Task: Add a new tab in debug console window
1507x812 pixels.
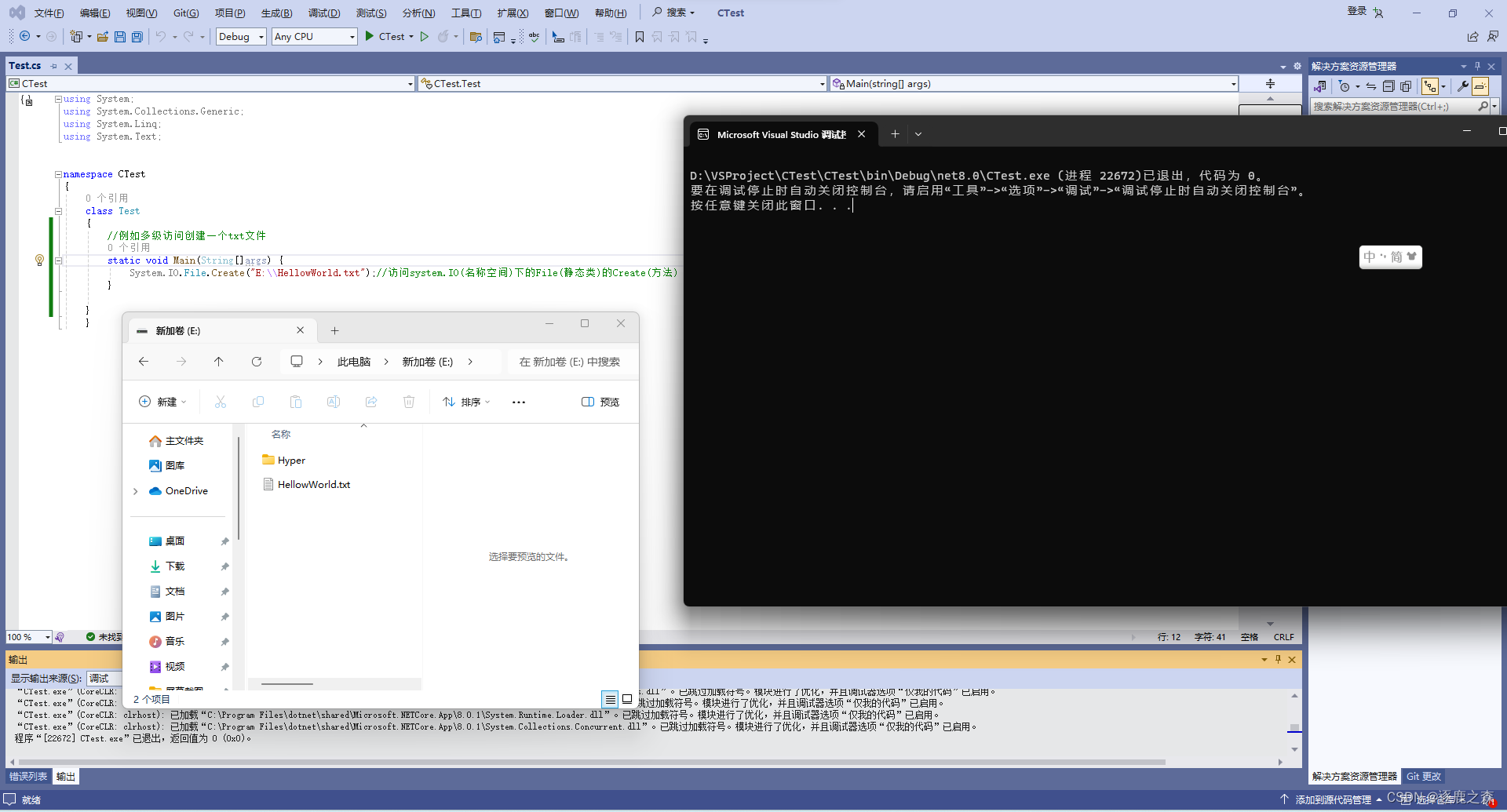Action: pos(895,134)
